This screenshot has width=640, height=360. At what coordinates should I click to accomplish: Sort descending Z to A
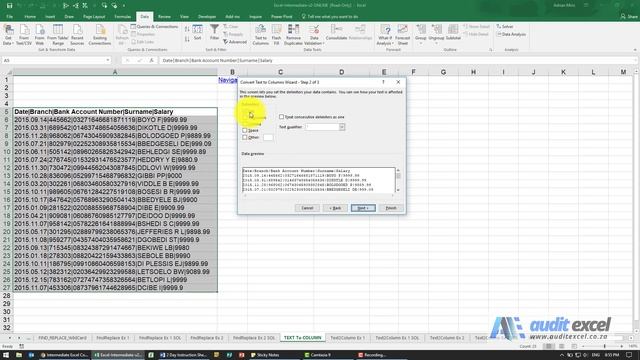pyautogui.click(x=187, y=39)
